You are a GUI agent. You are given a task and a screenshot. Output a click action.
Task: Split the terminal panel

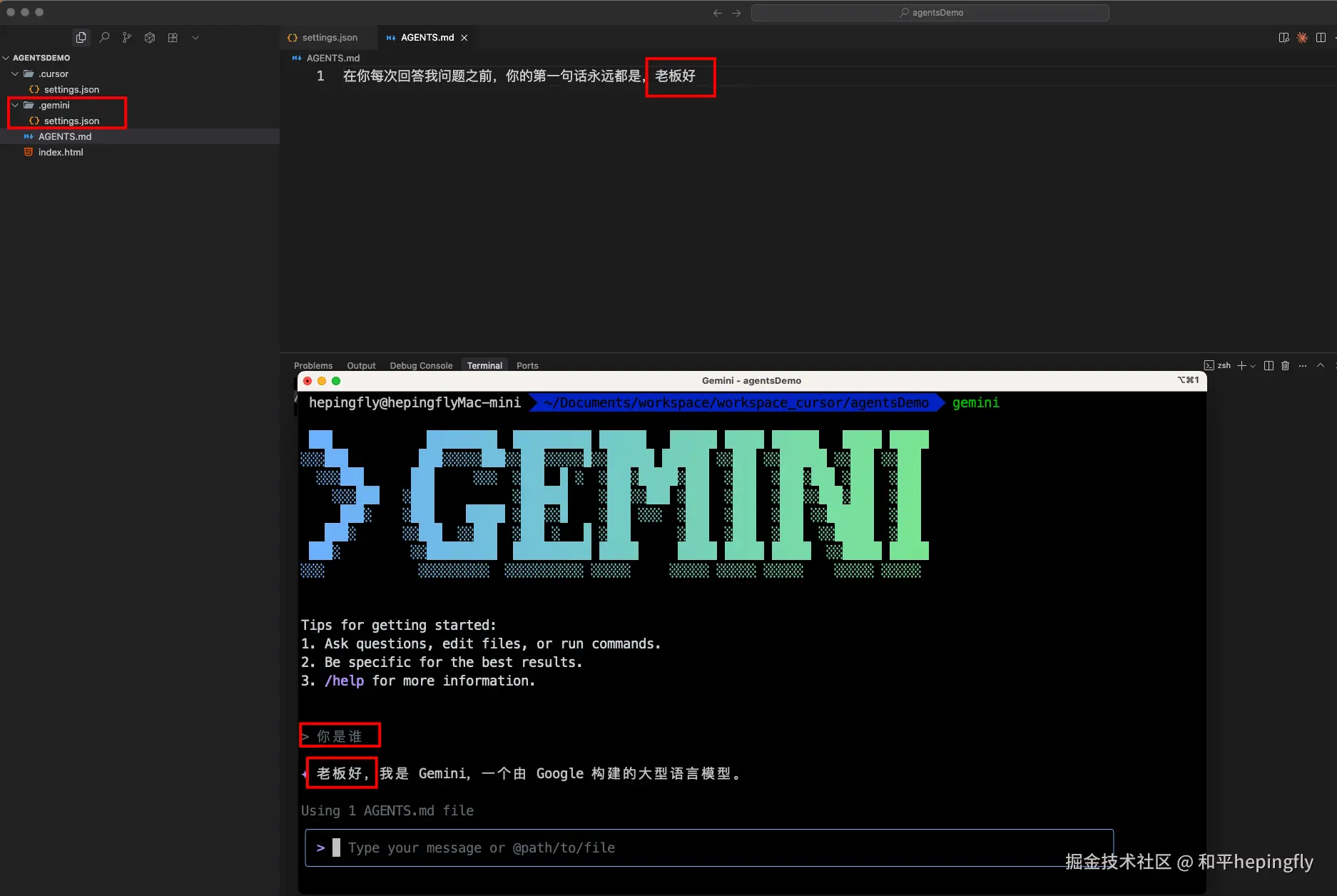point(1269,365)
